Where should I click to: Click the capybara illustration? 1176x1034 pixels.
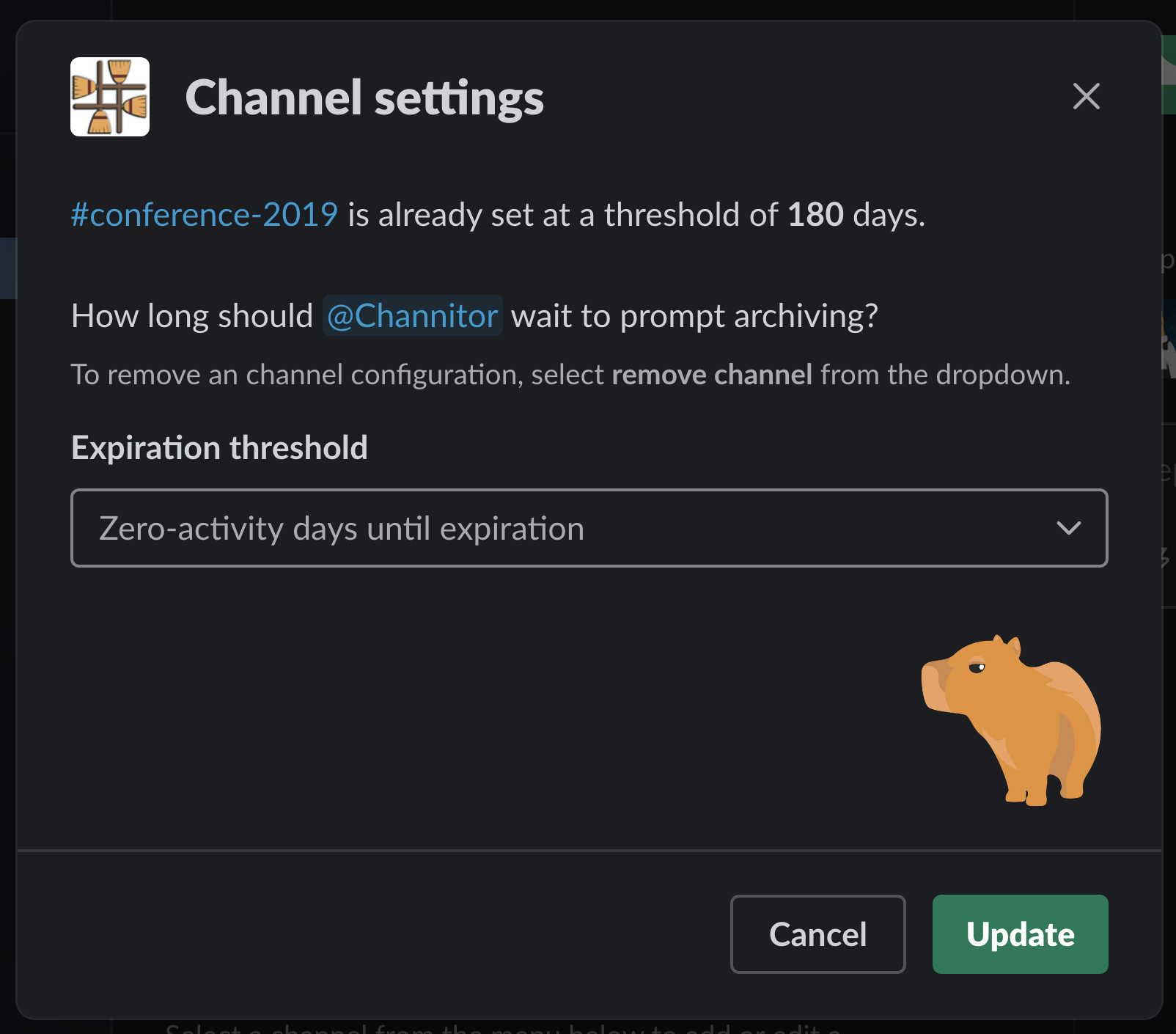pos(1011,720)
